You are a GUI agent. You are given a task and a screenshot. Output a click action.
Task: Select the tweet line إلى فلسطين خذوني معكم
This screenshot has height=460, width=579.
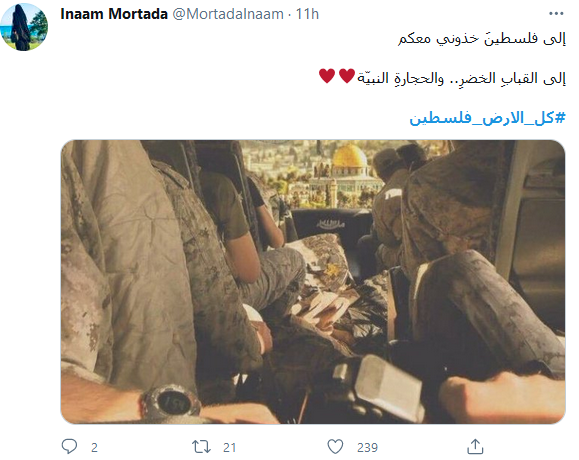[482, 39]
